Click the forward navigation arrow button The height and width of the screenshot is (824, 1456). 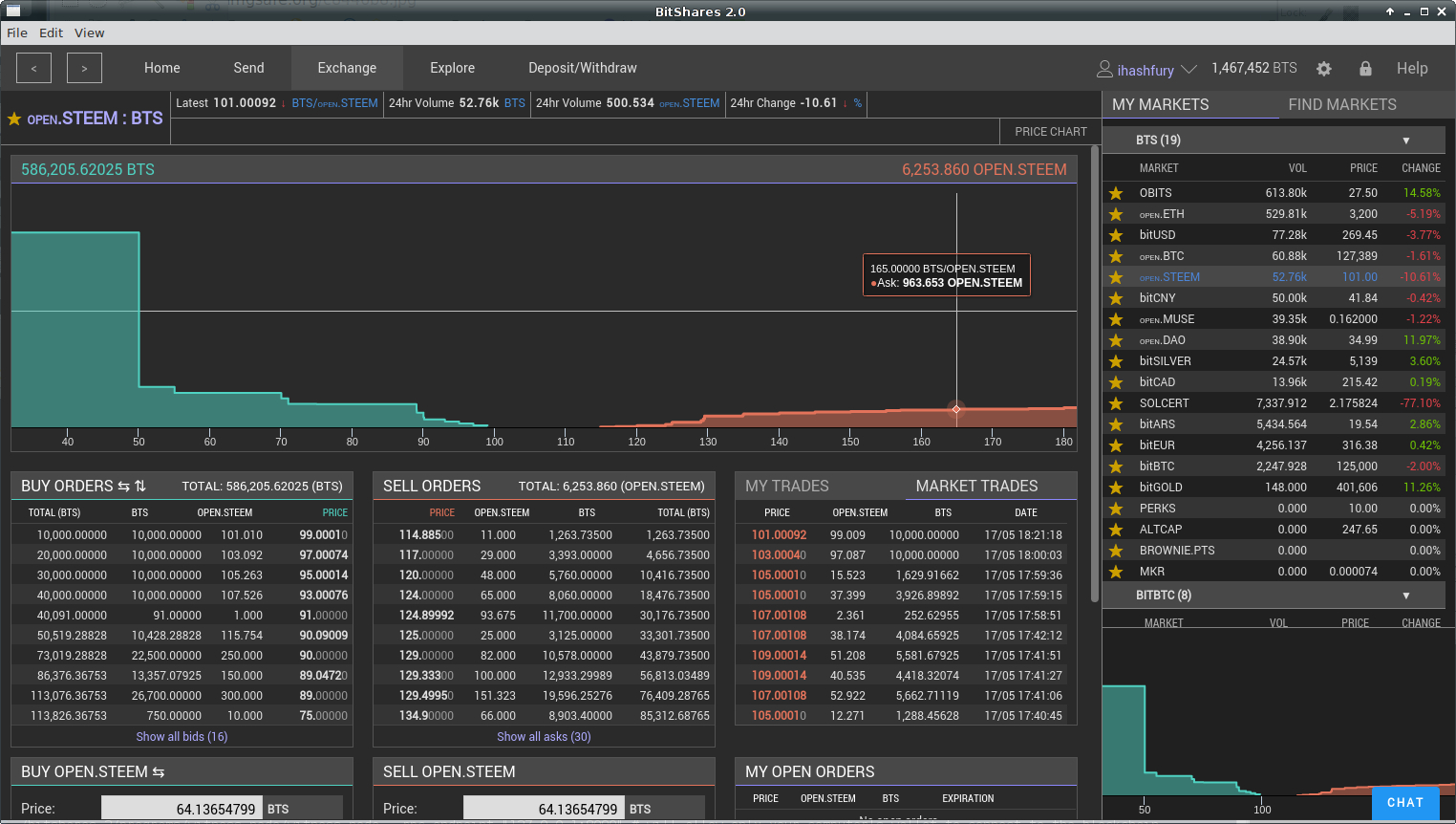(x=84, y=68)
